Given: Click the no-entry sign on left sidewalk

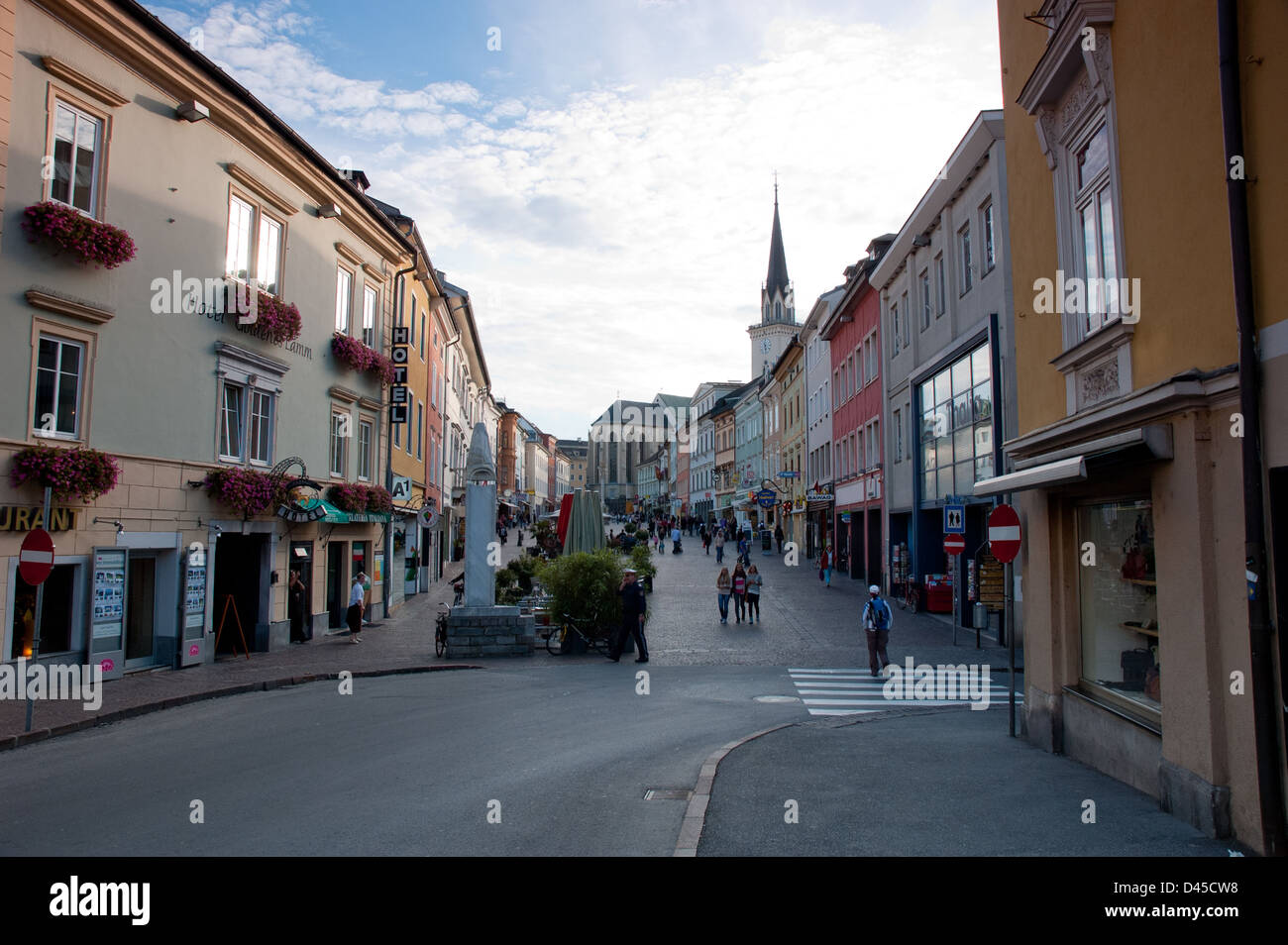Looking at the screenshot, I should point(37,557).
